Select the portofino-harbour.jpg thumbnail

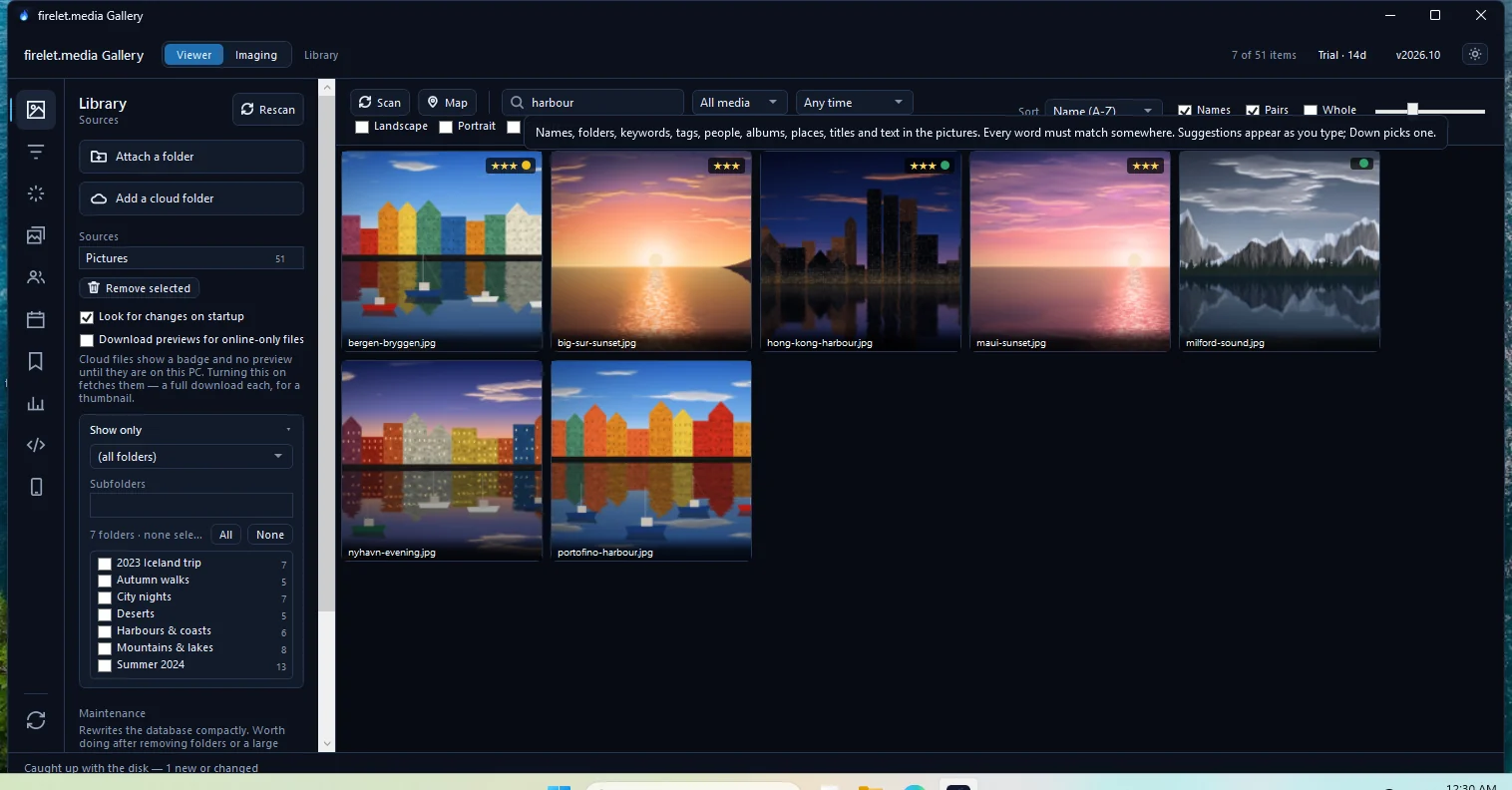pyautogui.click(x=651, y=461)
